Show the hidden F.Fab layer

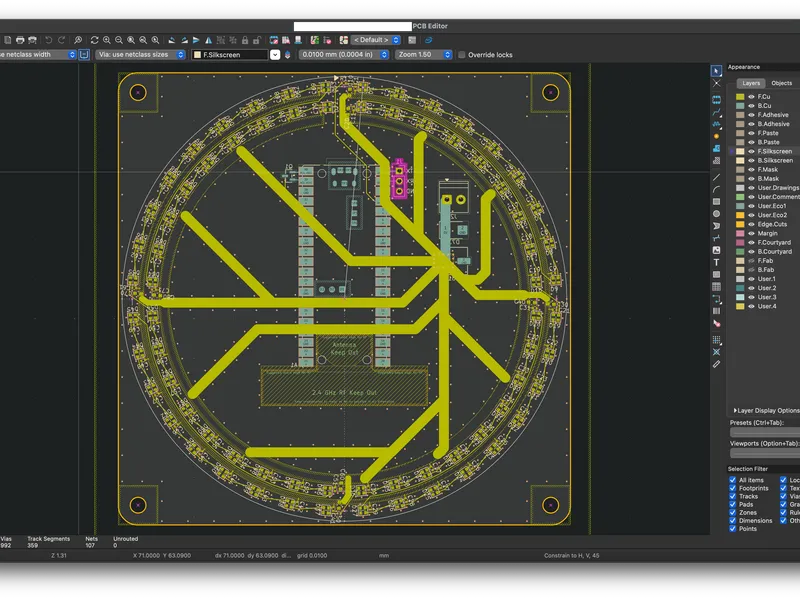coord(751,261)
